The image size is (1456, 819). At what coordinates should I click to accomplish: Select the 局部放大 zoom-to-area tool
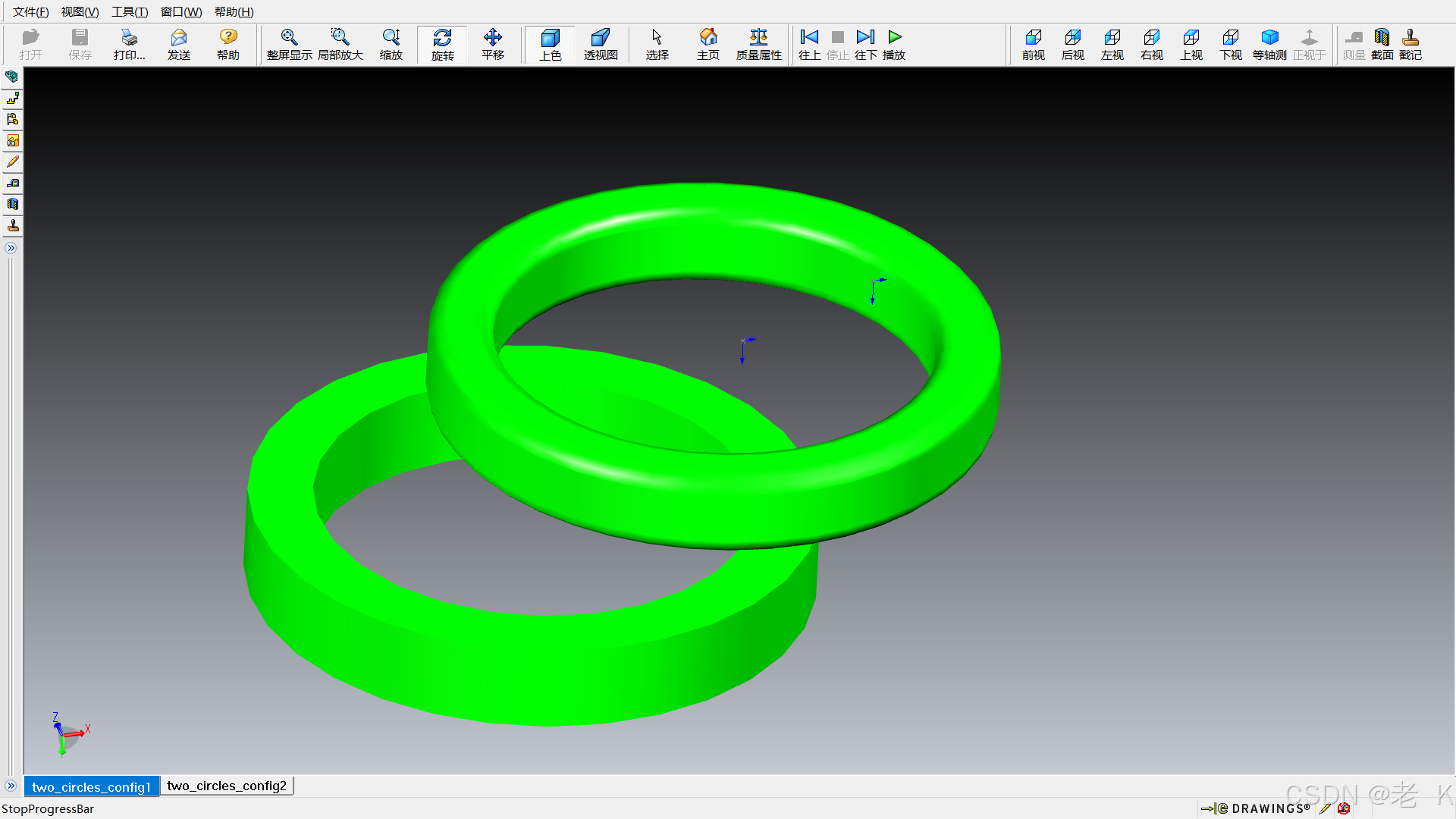click(x=340, y=44)
